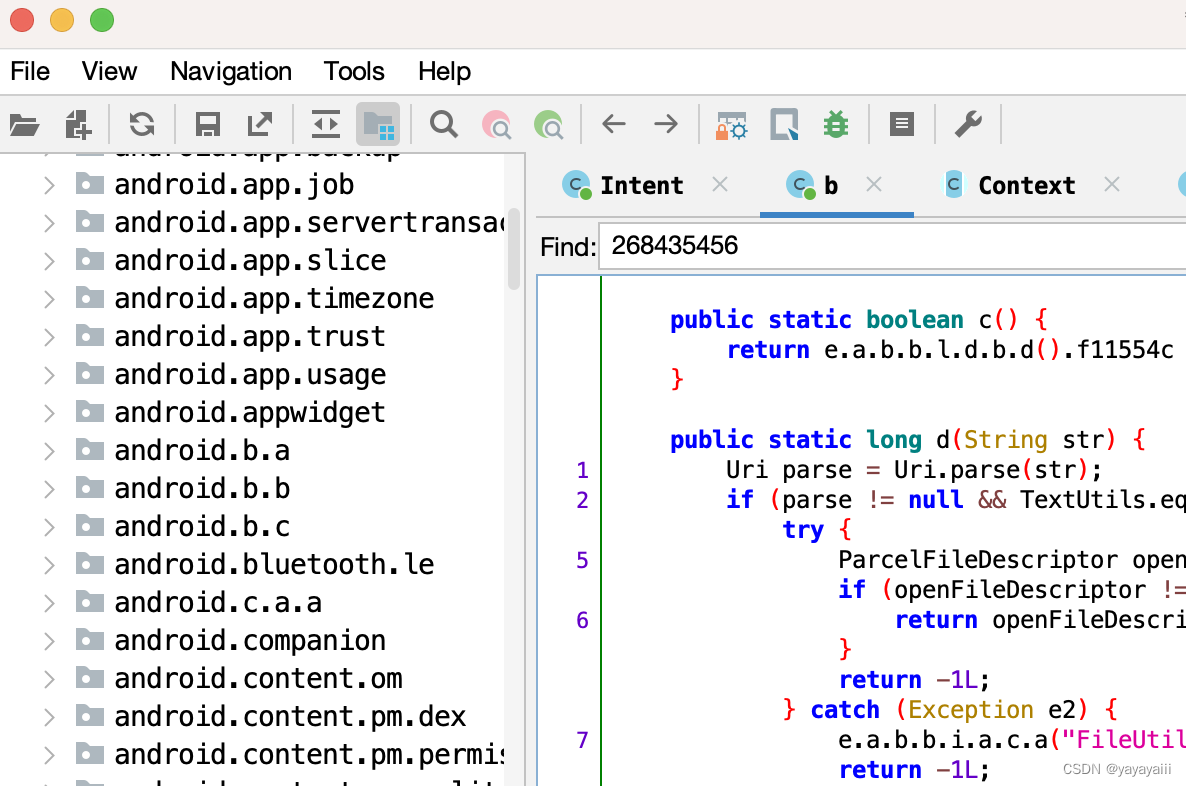Click the pink Class search icon

tap(496, 124)
